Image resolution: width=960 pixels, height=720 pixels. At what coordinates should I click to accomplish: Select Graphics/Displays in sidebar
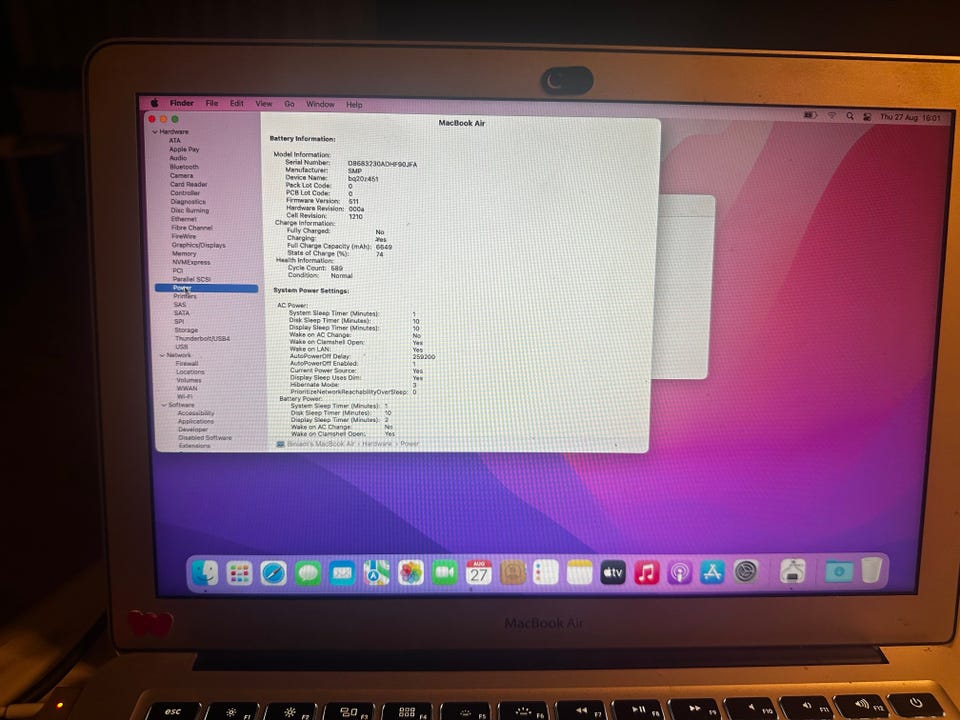[198, 245]
